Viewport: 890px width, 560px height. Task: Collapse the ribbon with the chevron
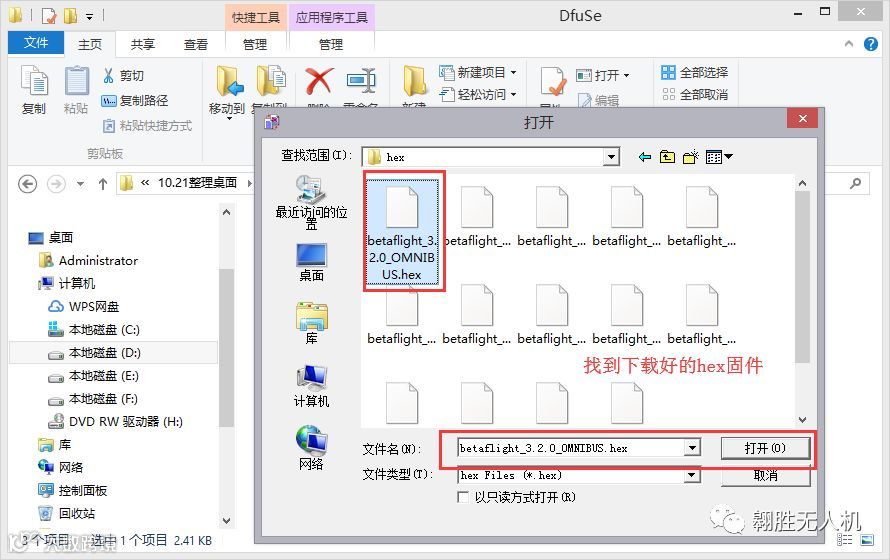coord(849,44)
